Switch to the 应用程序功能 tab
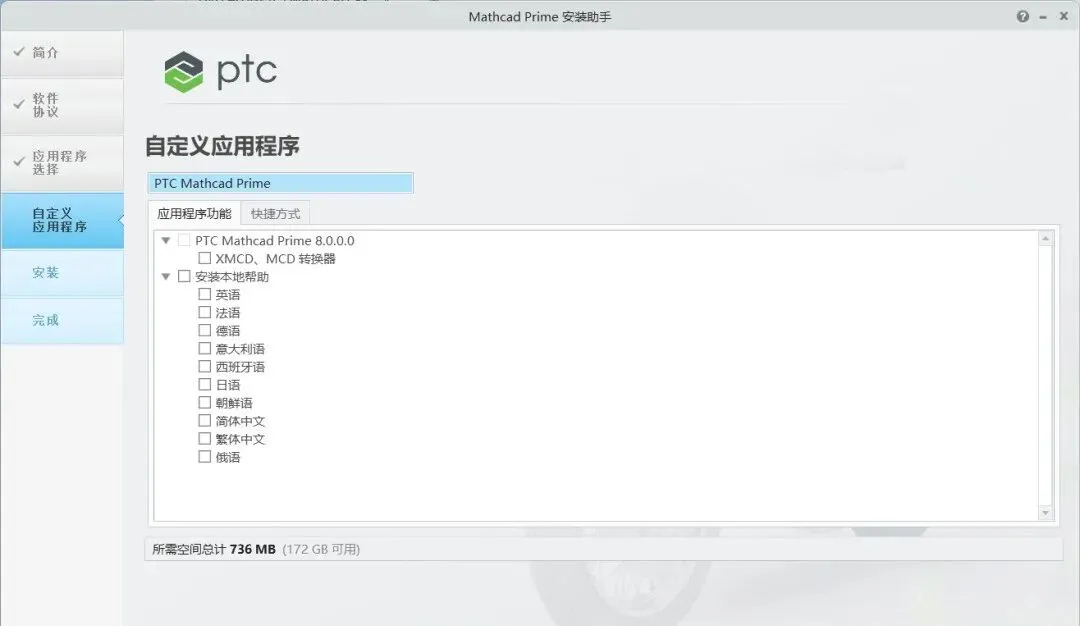This screenshot has height=626, width=1080. (194, 213)
